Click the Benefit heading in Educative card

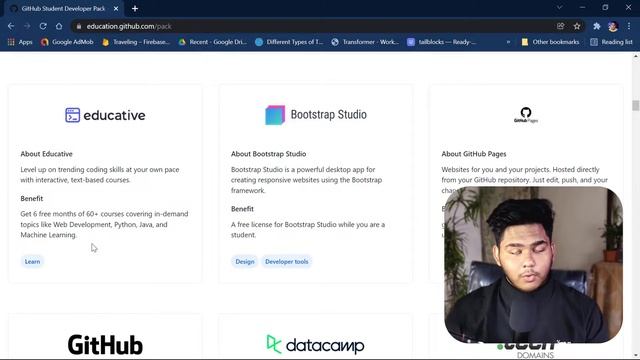[32, 198]
